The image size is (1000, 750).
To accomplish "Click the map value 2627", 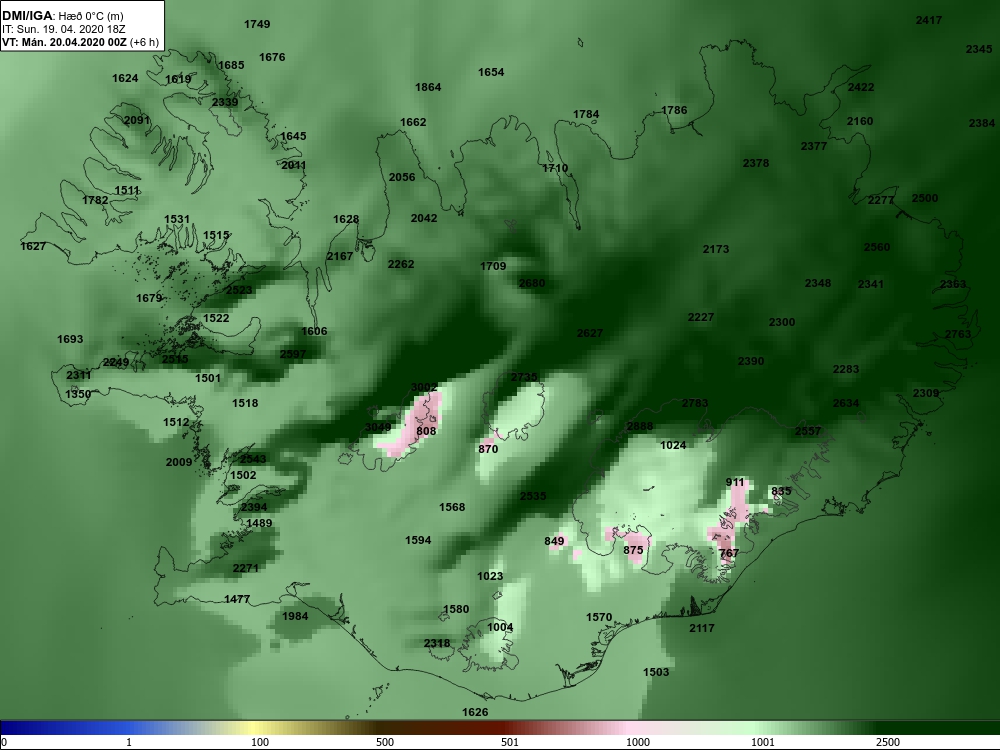I will tap(589, 333).
